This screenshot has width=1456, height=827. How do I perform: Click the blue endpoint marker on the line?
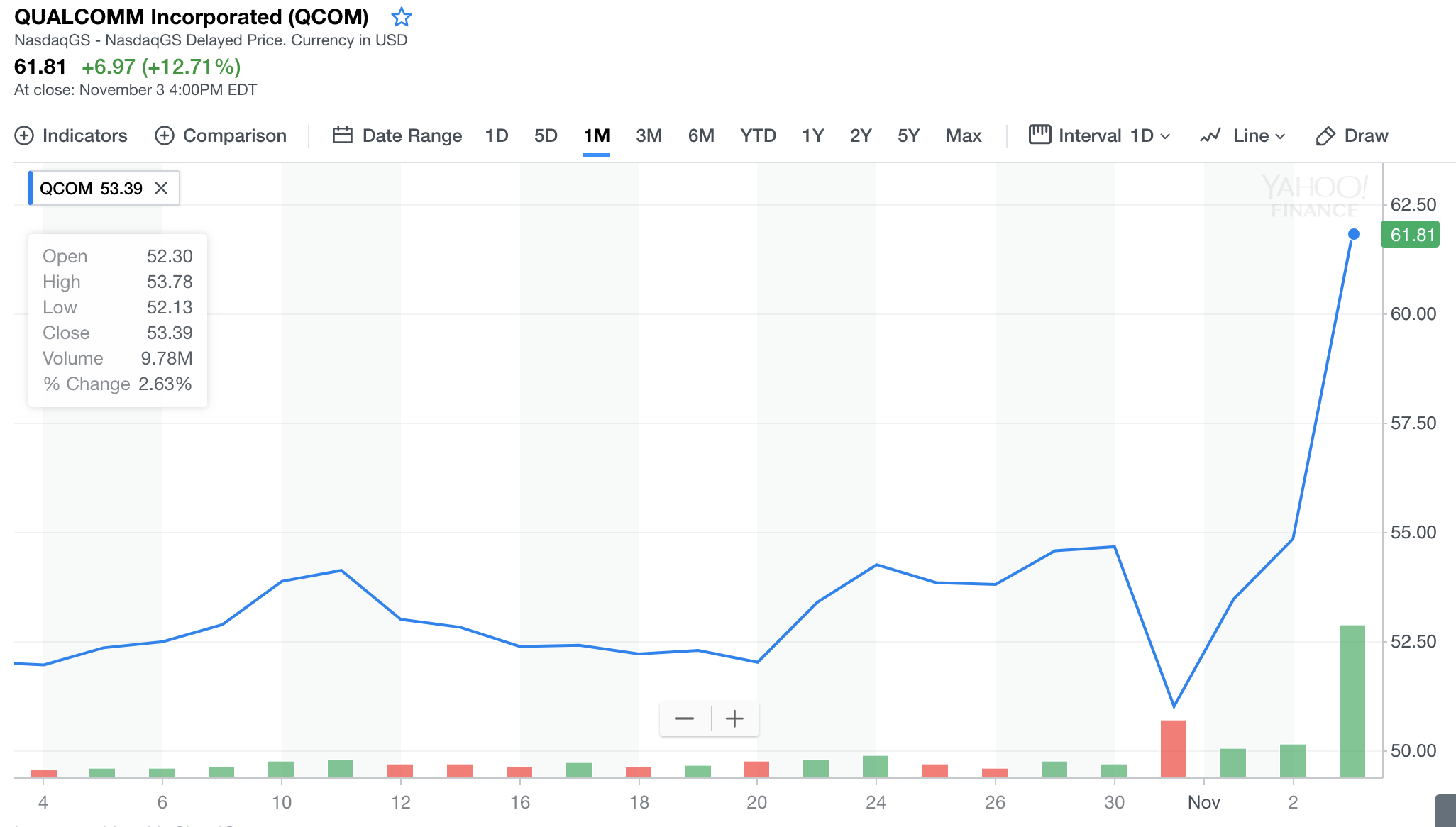[1354, 234]
